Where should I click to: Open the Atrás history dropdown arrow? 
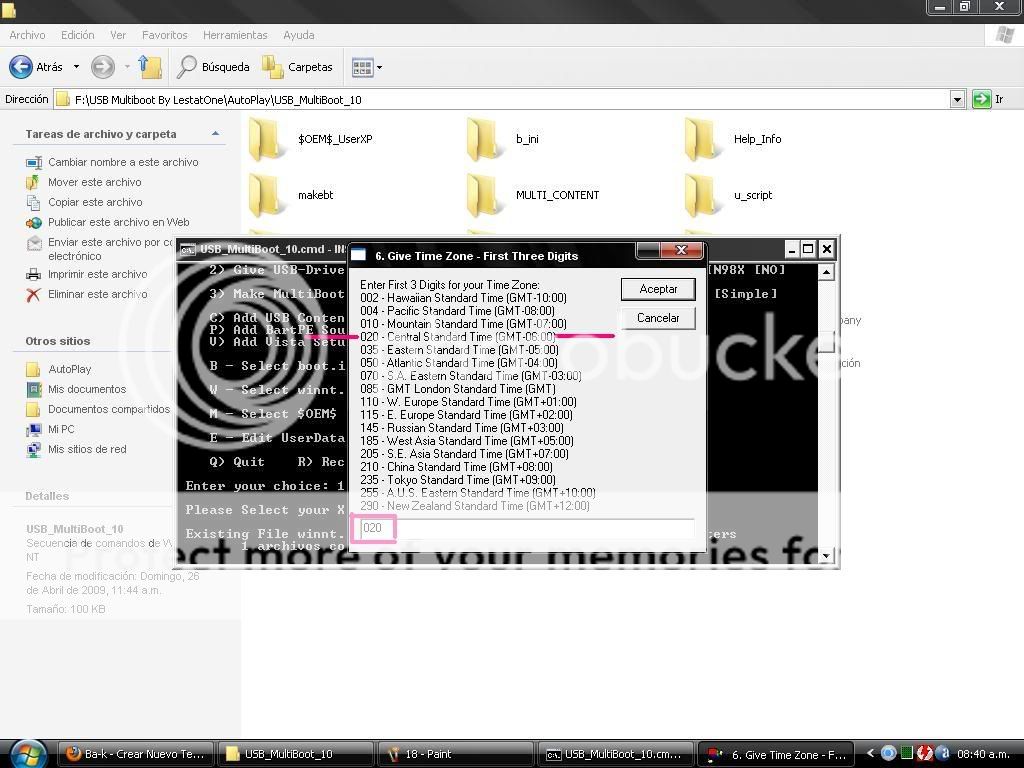76,67
